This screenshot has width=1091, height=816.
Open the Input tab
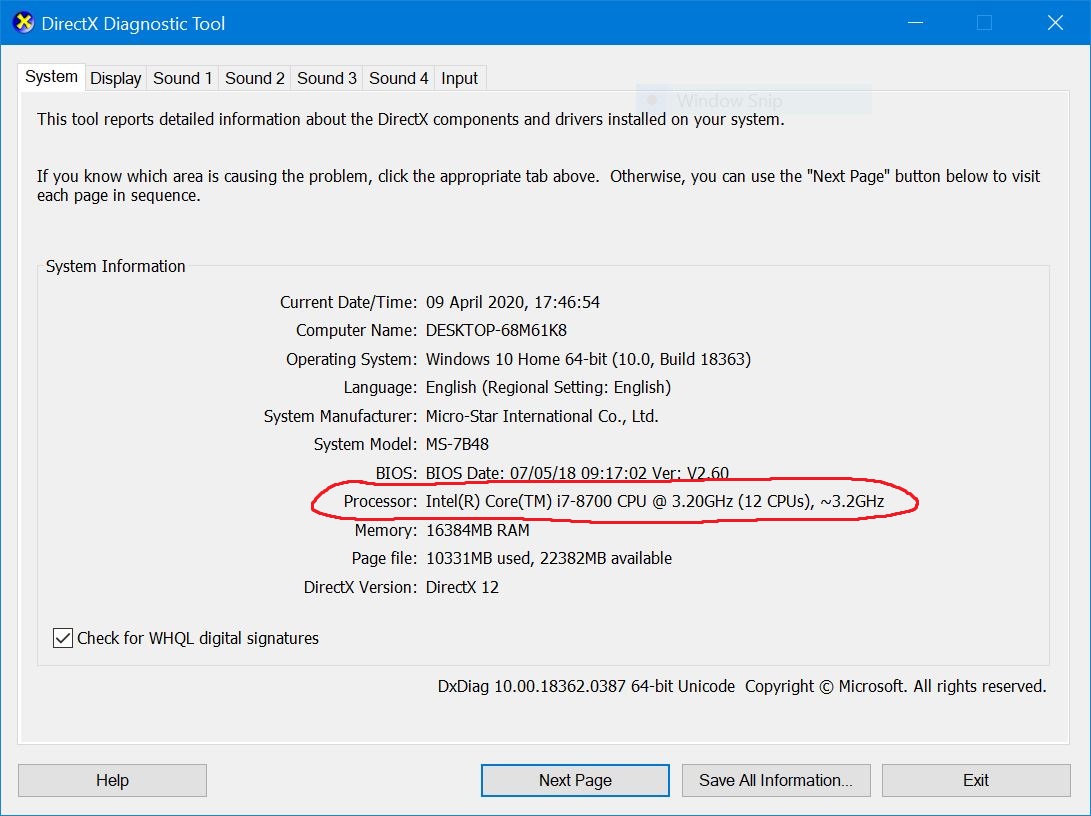pos(459,79)
